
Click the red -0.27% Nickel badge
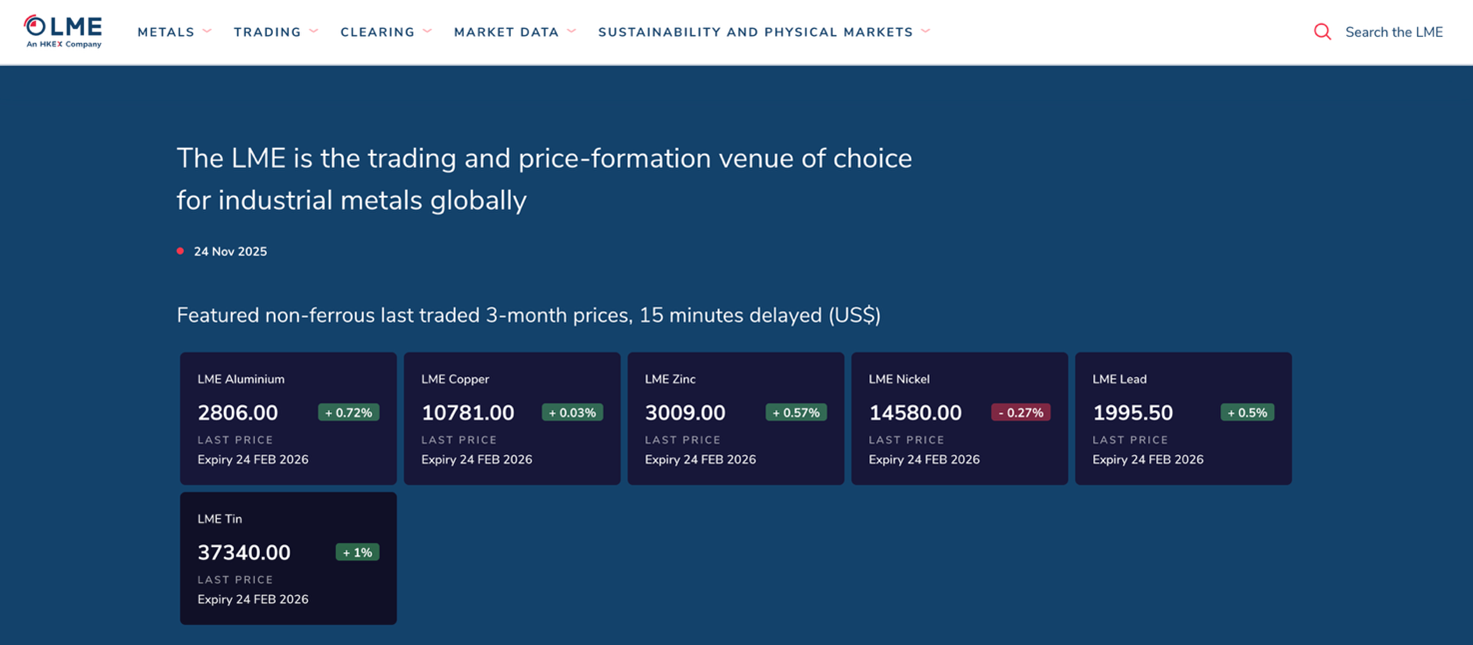[x=1020, y=413]
